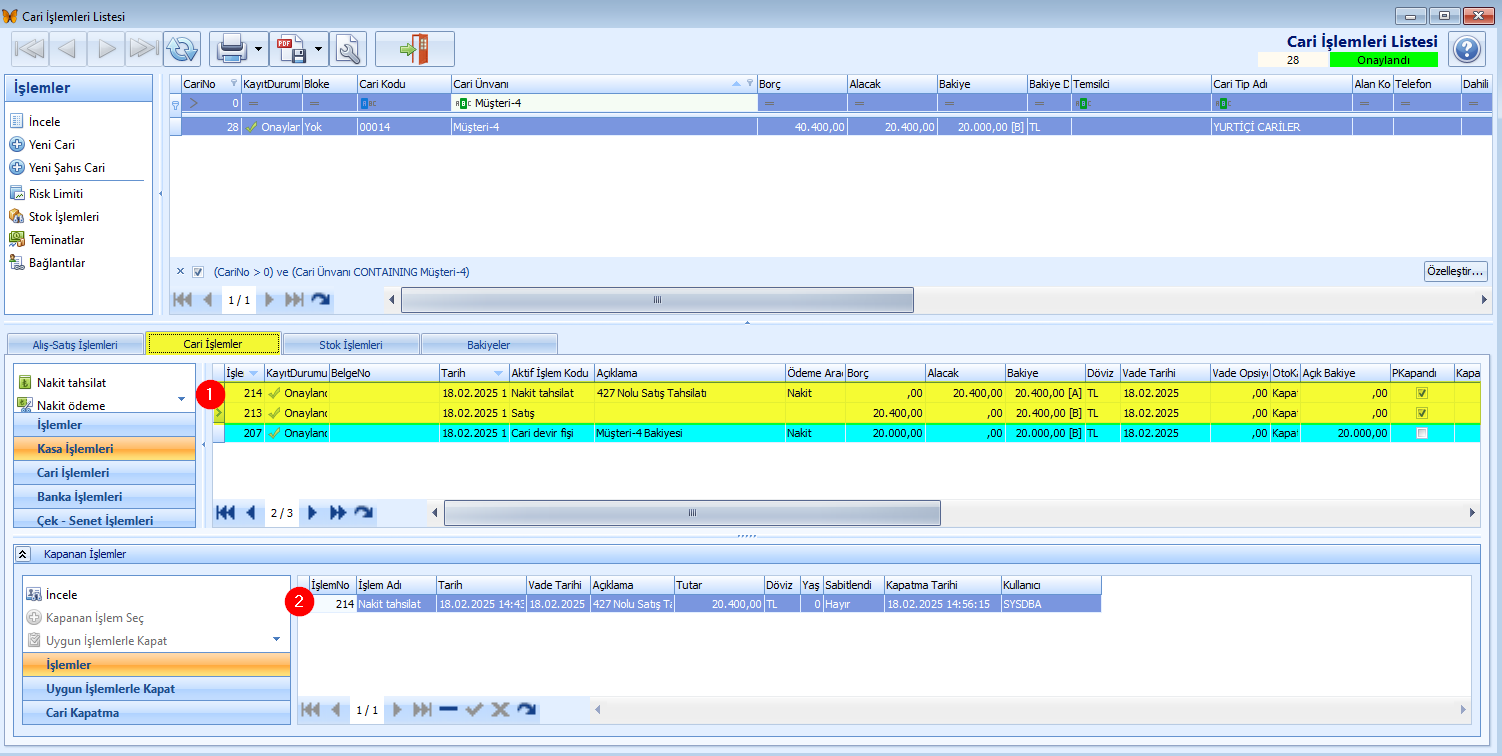This screenshot has height=756, width=1502.
Task: Click the customer grid horizontal scrollbar
Action: [657, 299]
